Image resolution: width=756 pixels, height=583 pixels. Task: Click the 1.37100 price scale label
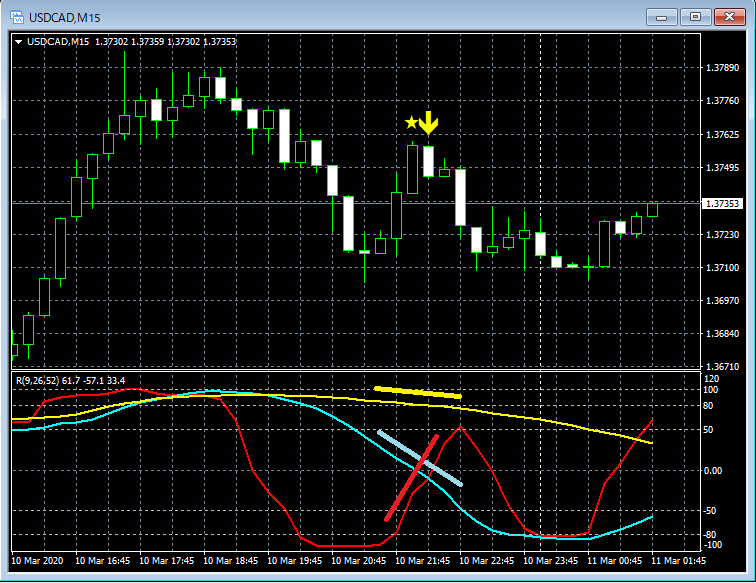click(722, 268)
